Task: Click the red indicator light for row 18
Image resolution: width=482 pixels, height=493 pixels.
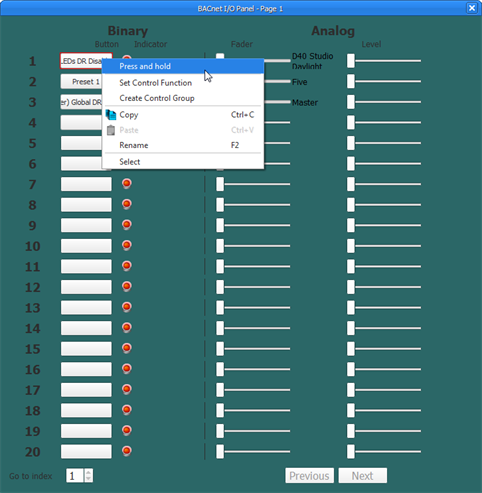Action: click(127, 410)
